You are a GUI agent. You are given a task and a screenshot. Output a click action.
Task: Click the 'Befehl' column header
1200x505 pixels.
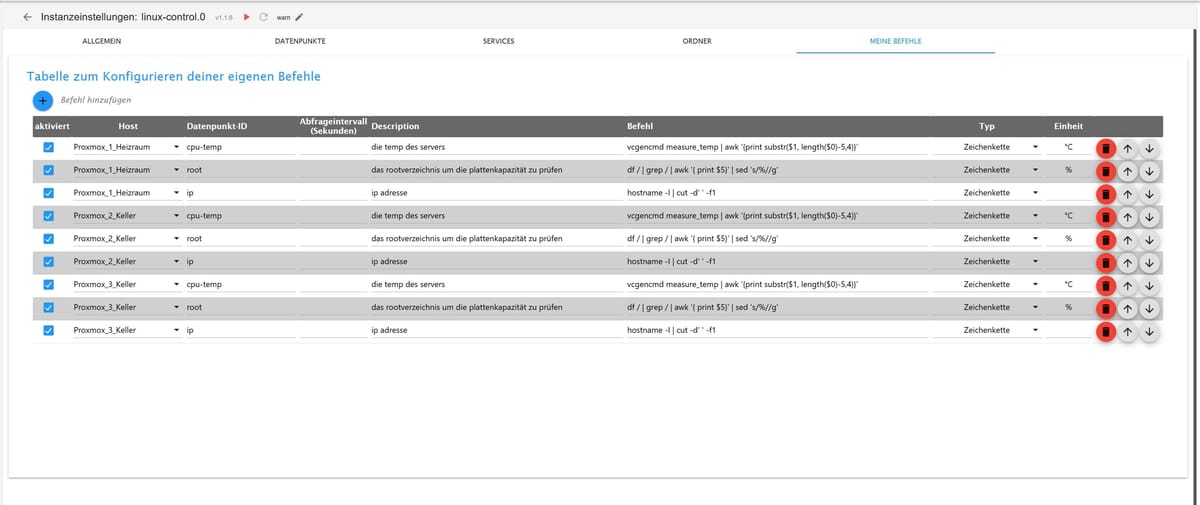click(640, 127)
